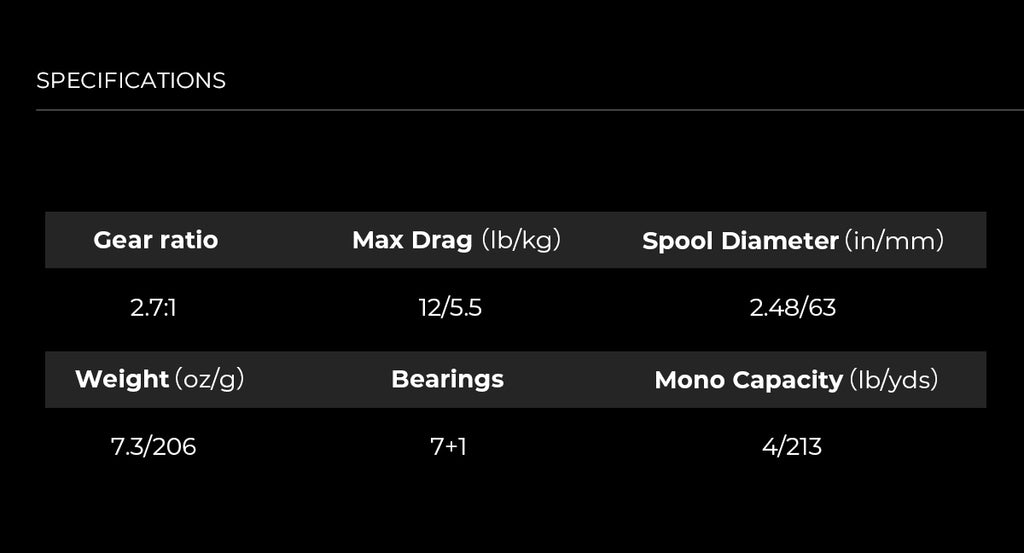Select the 7+1 bearings value
Viewport: 1024px width, 553px height.
pos(449,446)
